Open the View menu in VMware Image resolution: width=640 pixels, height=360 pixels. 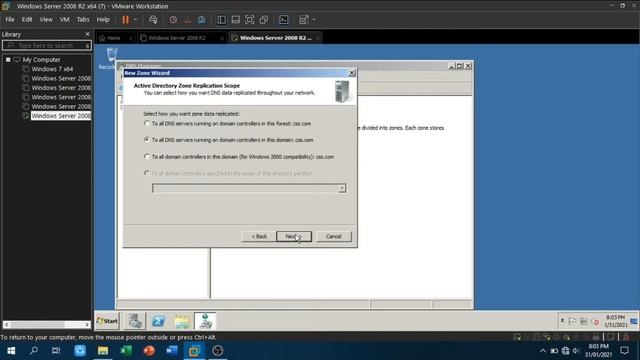46,20
